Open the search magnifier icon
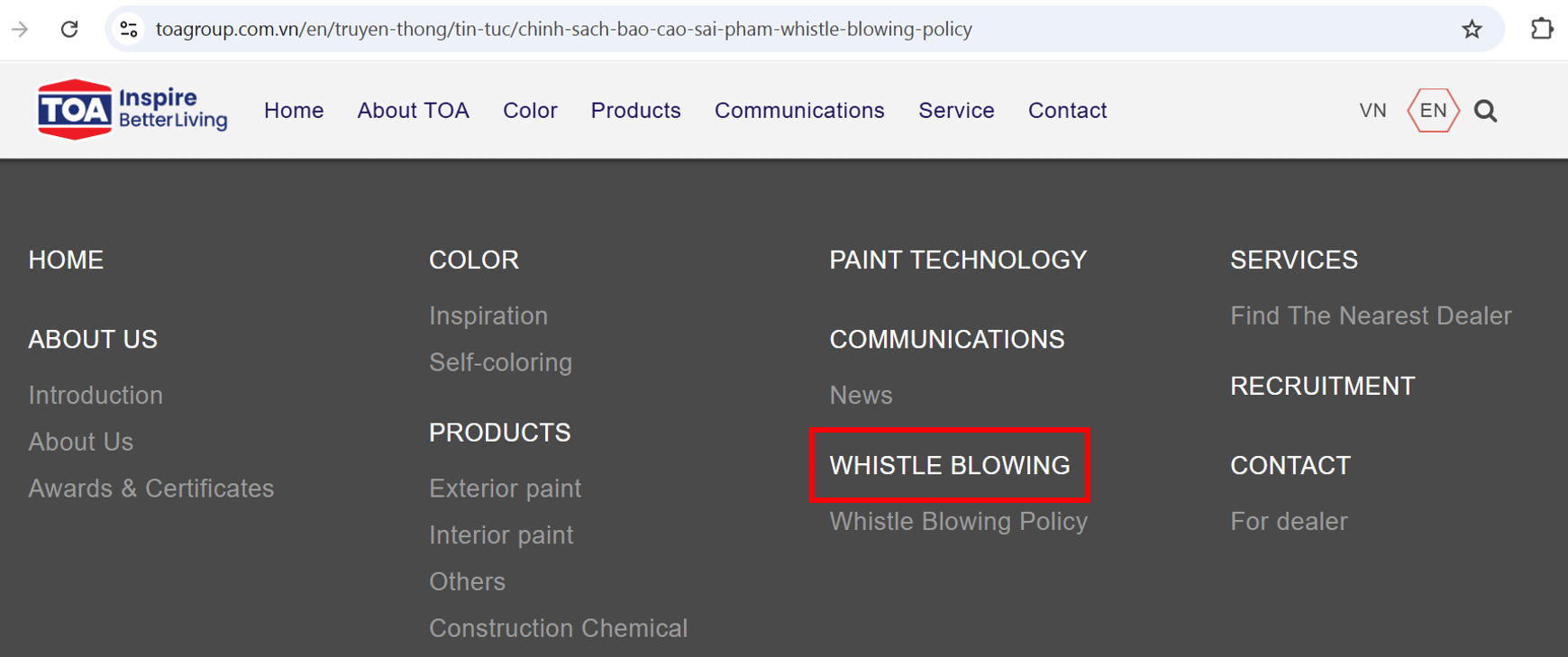Screen dimensions: 1568x657 click(1485, 111)
